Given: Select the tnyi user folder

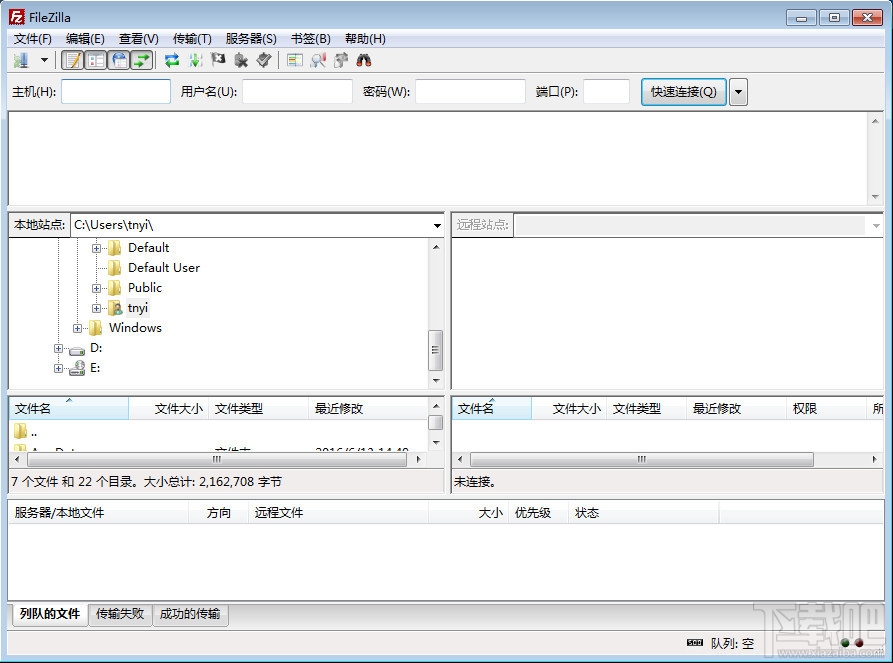Looking at the screenshot, I should [x=138, y=308].
